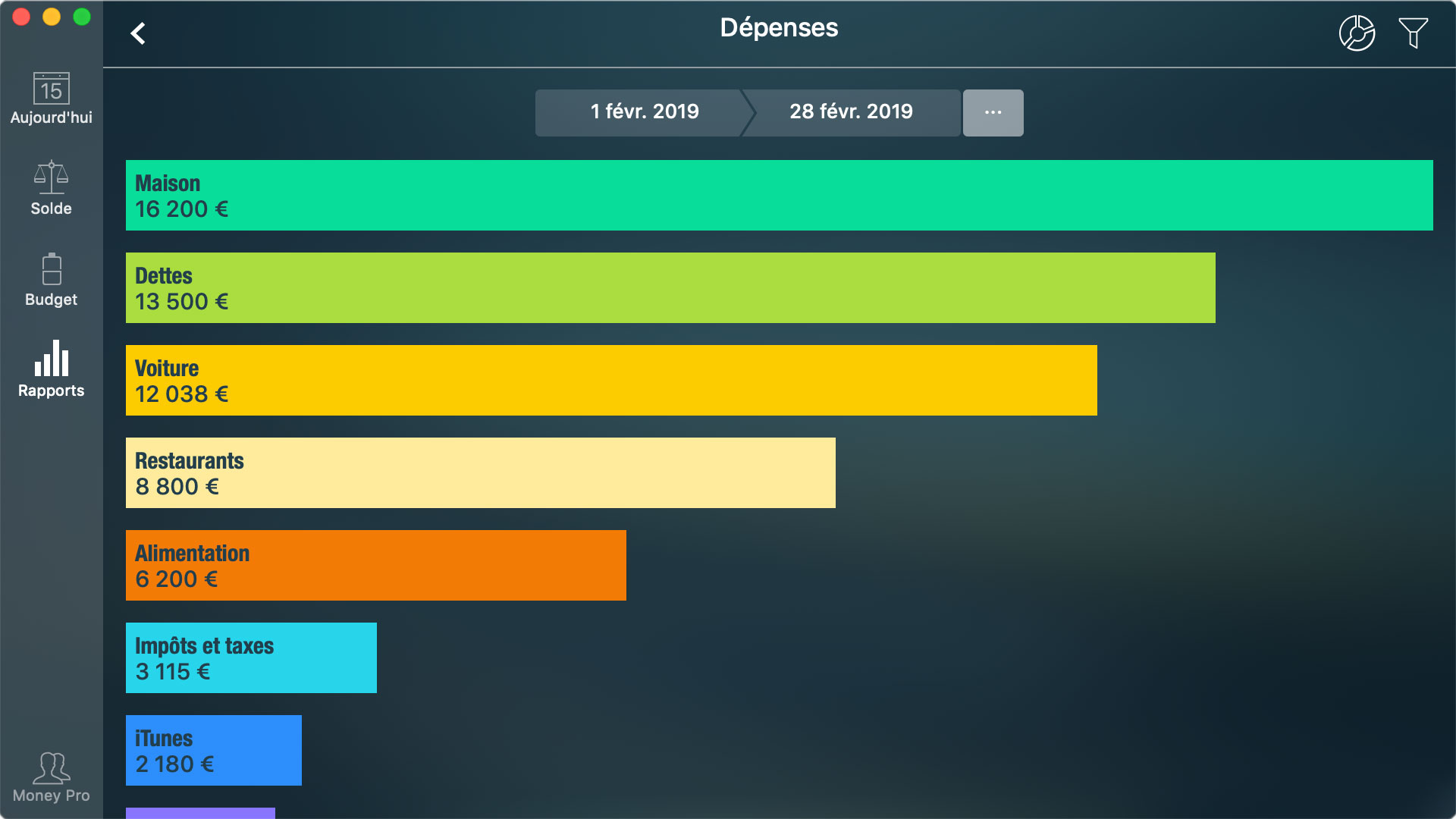
Task: Open the Budget section
Action: point(50,279)
